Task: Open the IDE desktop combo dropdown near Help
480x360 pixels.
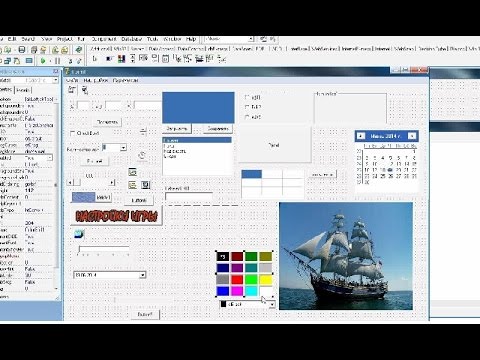Action: (x=251, y=39)
